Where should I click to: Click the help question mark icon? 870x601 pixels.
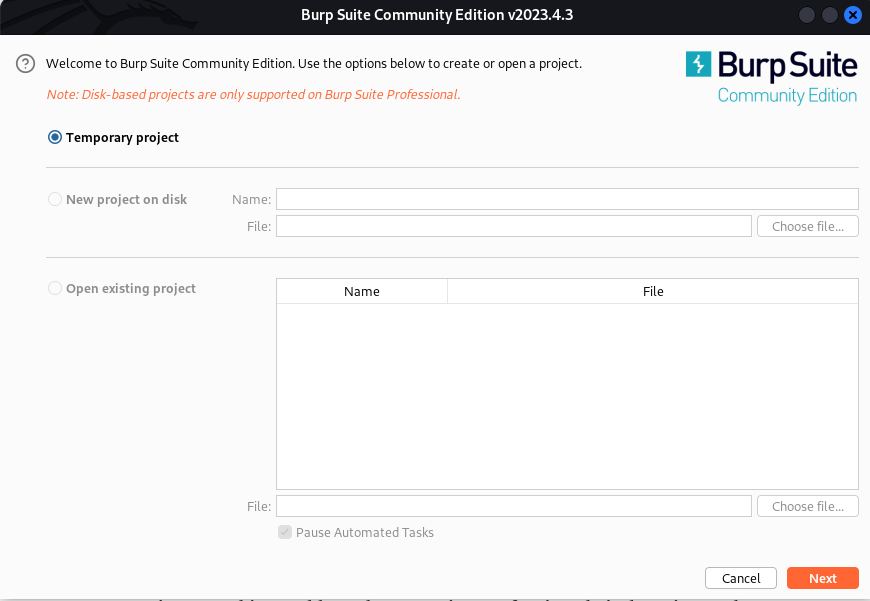pyautogui.click(x=25, y=63)
